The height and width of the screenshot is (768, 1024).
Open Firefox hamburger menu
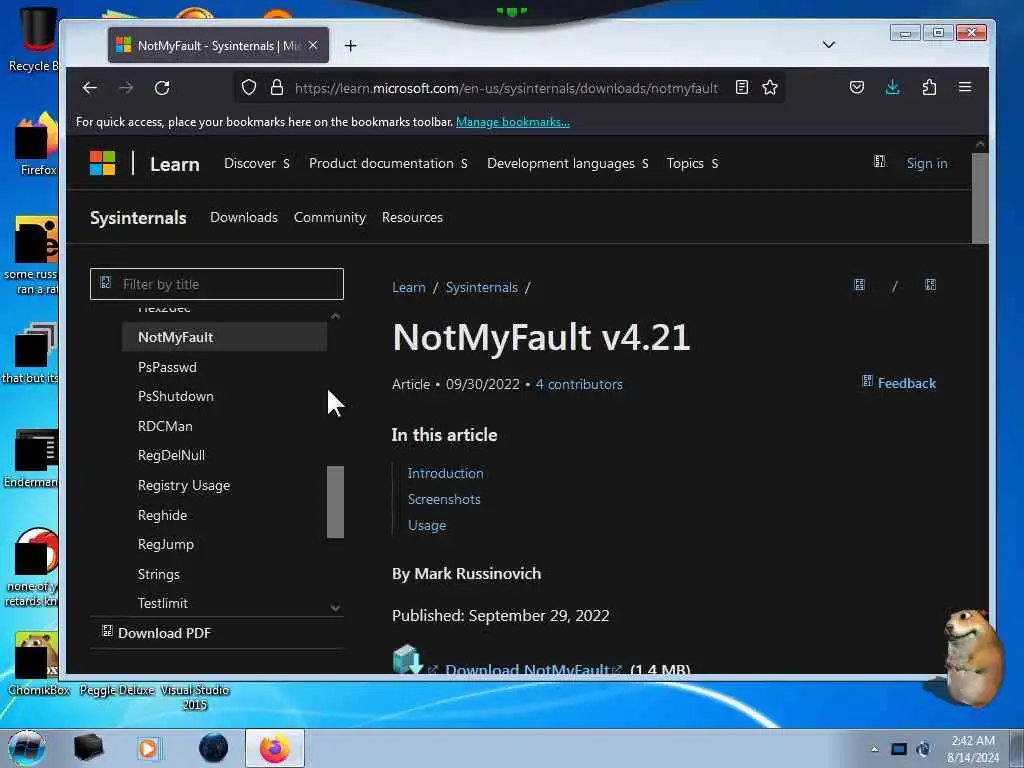(x=965, y=88)
